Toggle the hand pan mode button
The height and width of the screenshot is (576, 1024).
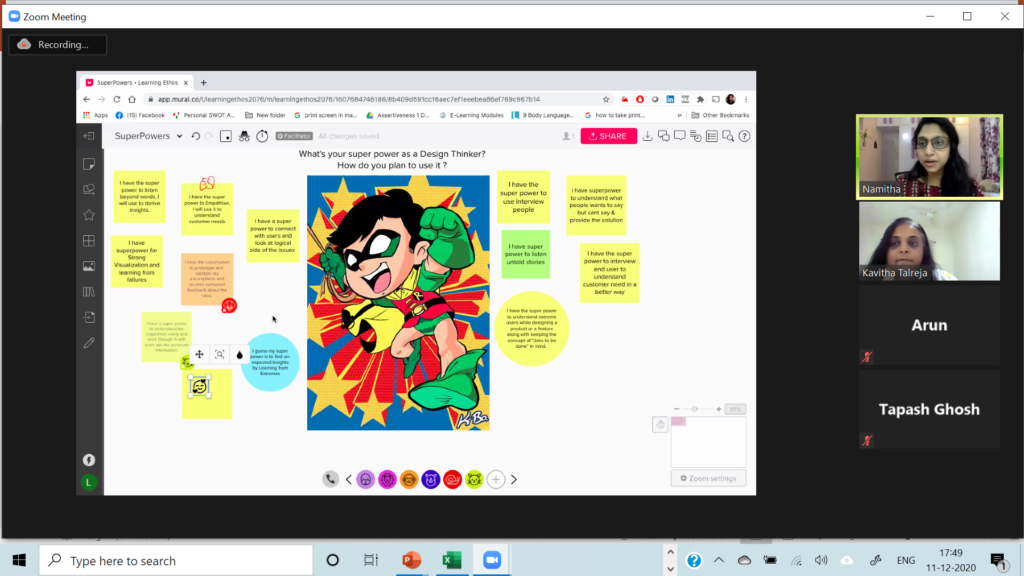660,424
